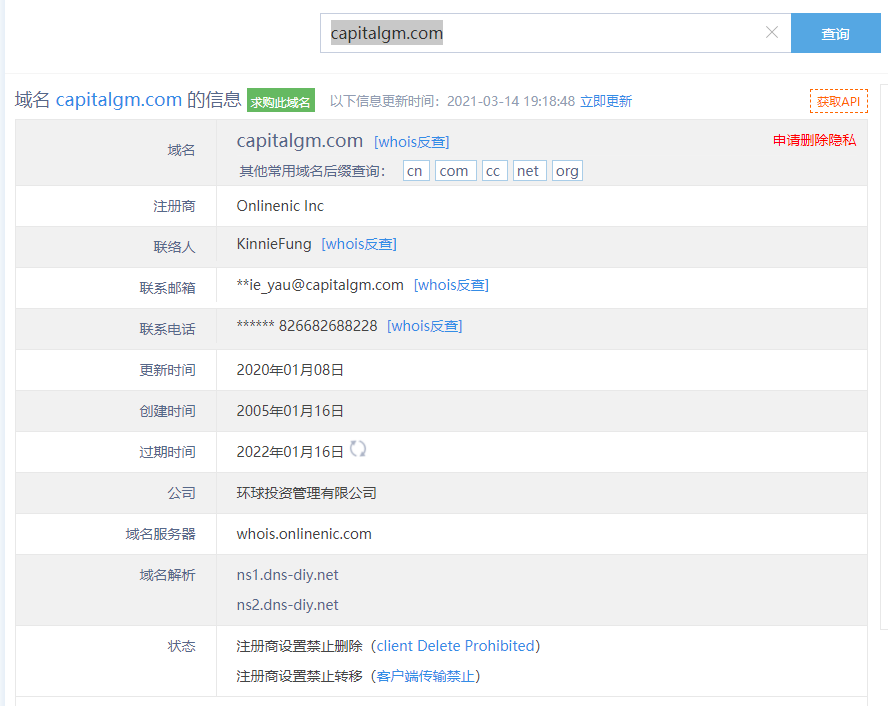Viewport: 888px width, 706px height.
Task: Select the cc domain suffix
Action: coord(494,171)
